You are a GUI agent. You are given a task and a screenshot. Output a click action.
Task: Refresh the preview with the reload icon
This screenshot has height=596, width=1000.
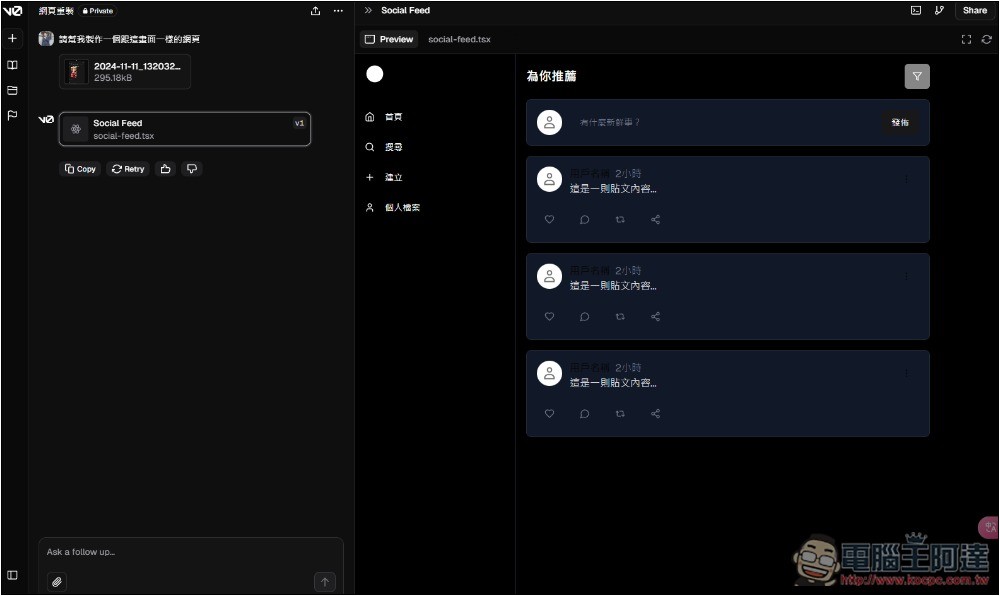coord(986,39)
